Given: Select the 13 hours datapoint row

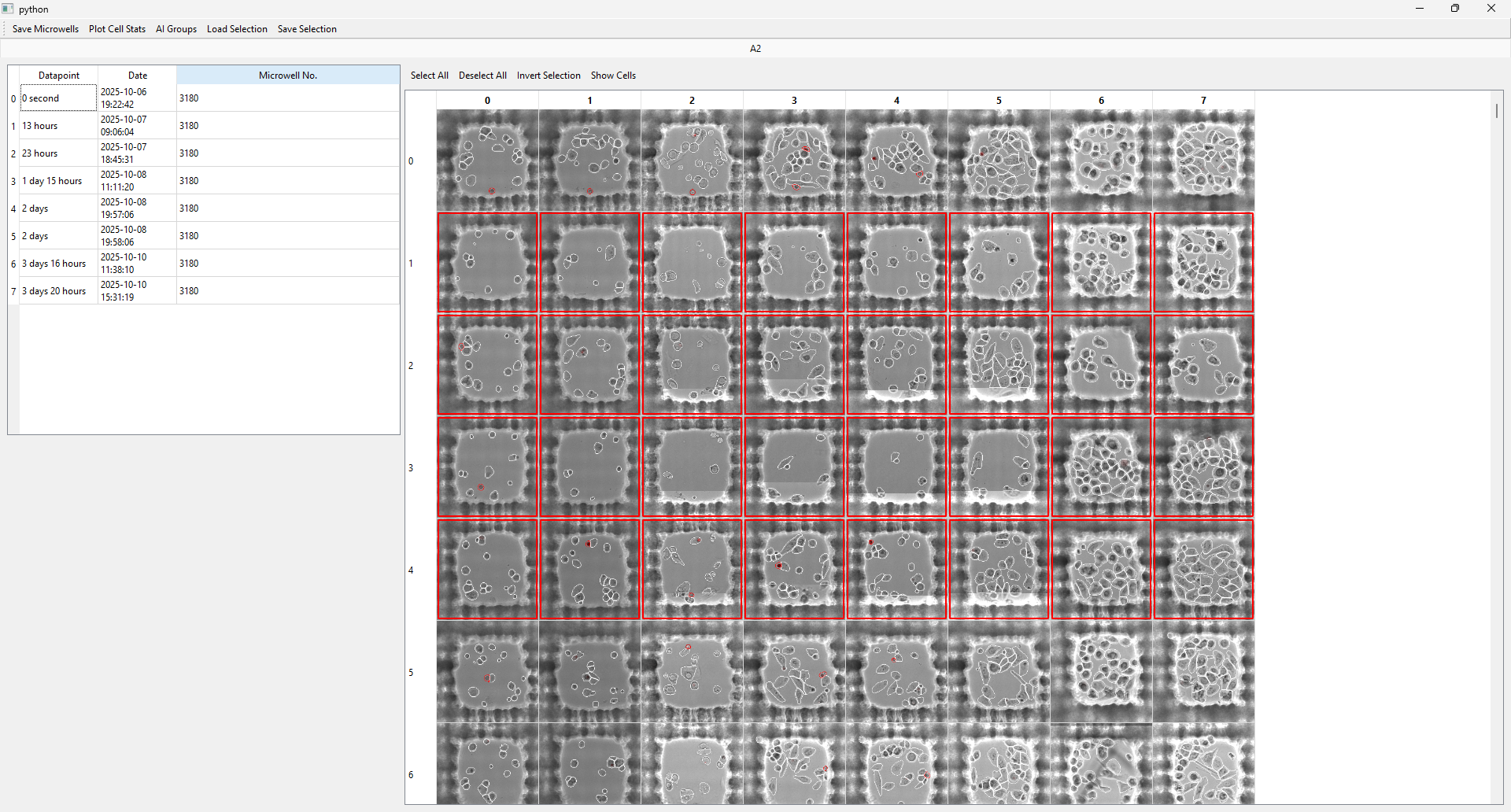Looking at the screenshot, I should click(209, 126).
